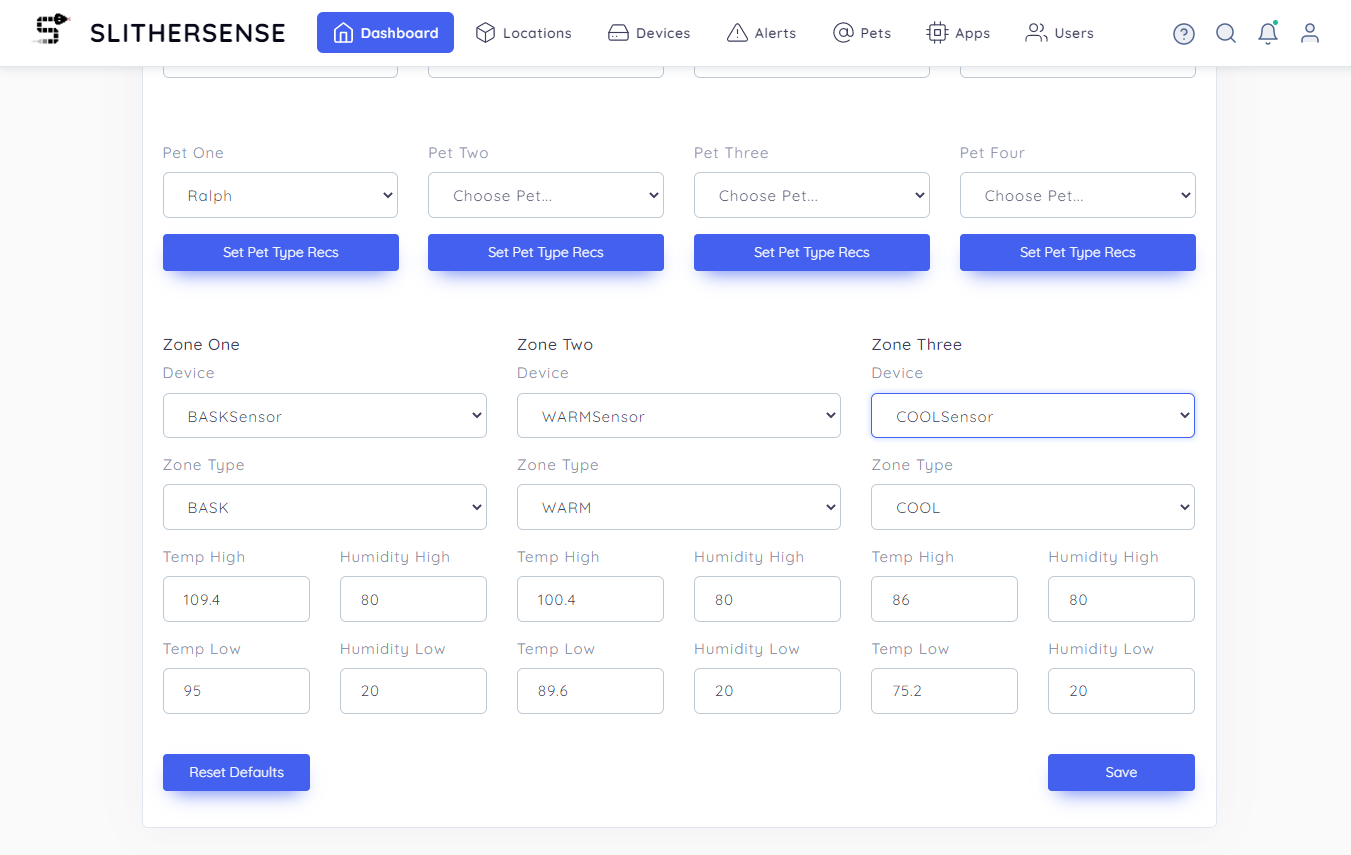Open notifications bell icon
The height and width of the screenshot is (855, 1351).
tap(1268, 33)
